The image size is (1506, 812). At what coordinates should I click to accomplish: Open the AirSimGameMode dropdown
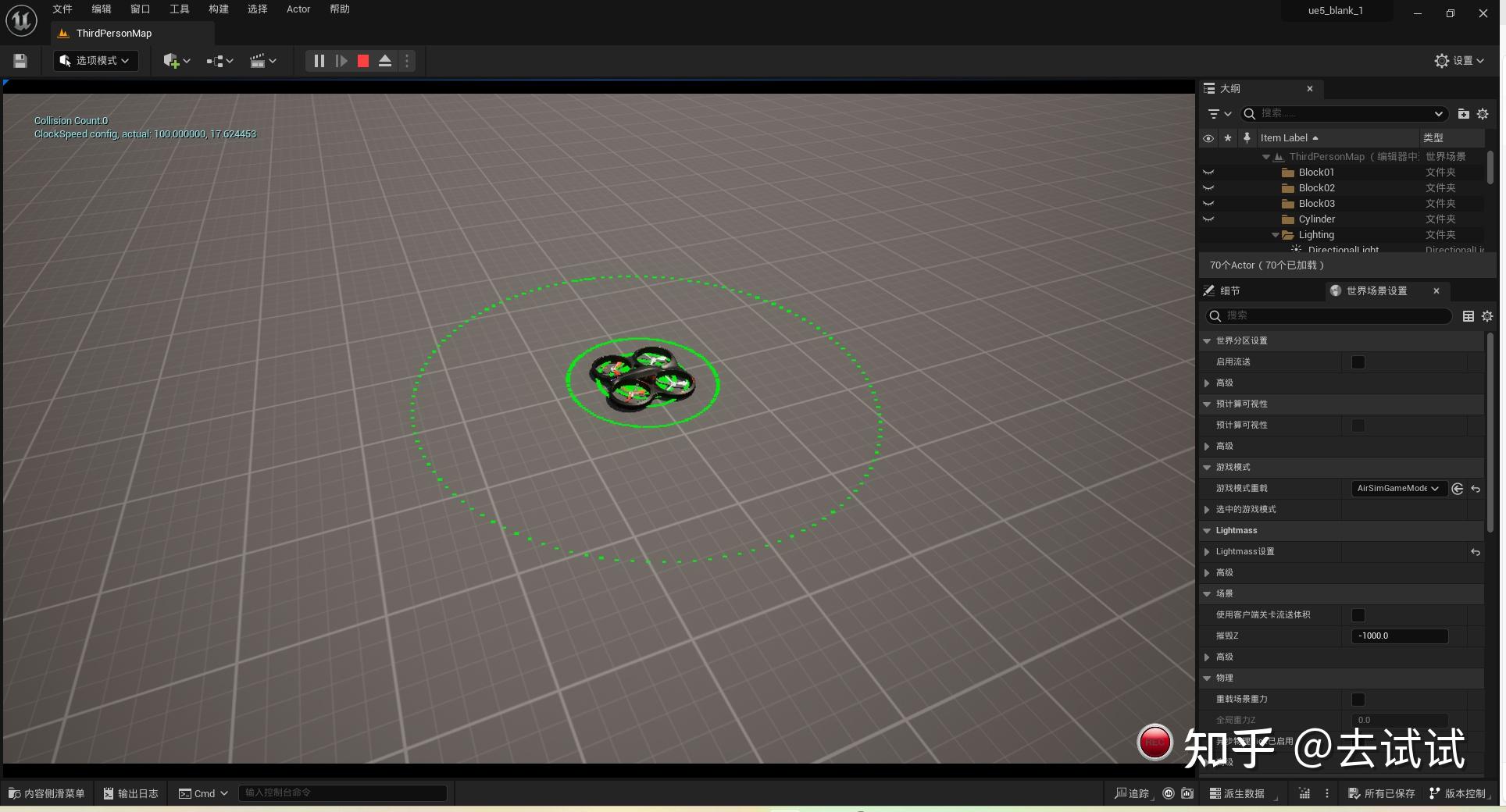(x=1397, y=489)
